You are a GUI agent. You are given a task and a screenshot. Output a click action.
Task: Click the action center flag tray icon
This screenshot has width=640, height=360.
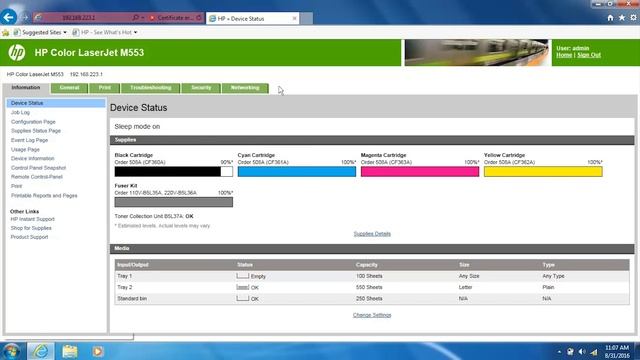click(x=570, y=352)
